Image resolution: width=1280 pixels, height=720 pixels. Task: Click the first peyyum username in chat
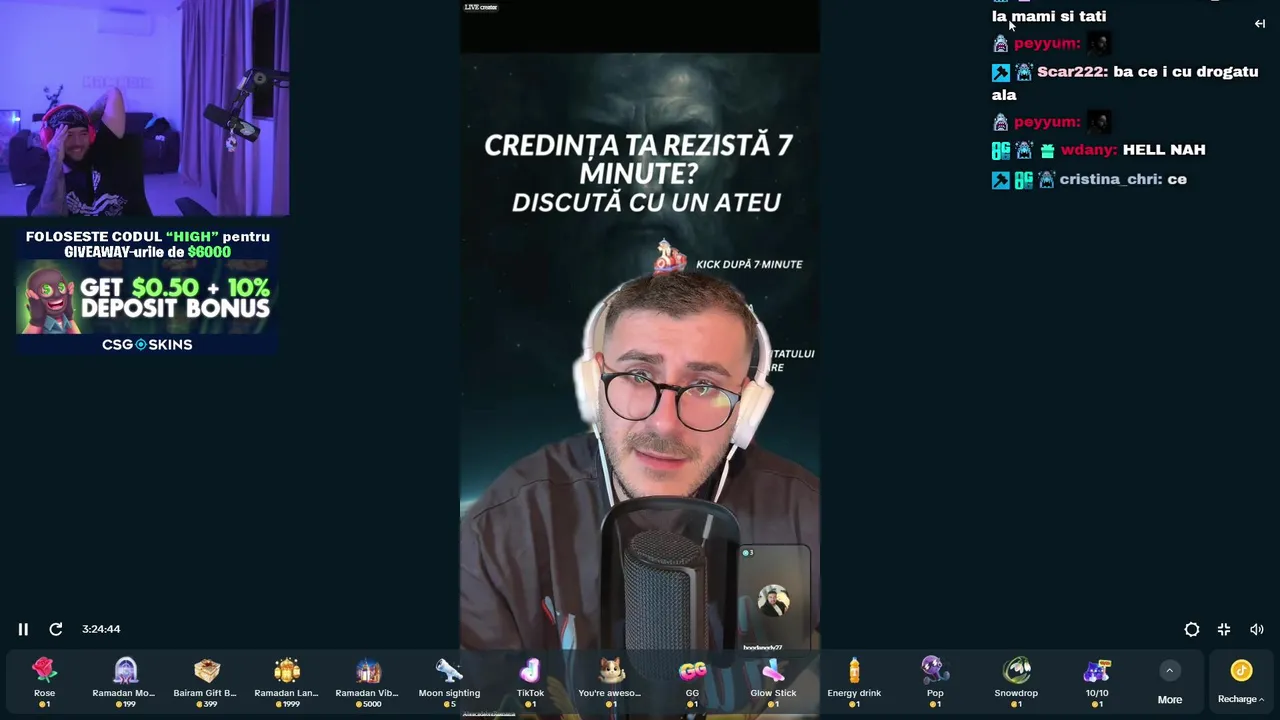click(1046, 43)
